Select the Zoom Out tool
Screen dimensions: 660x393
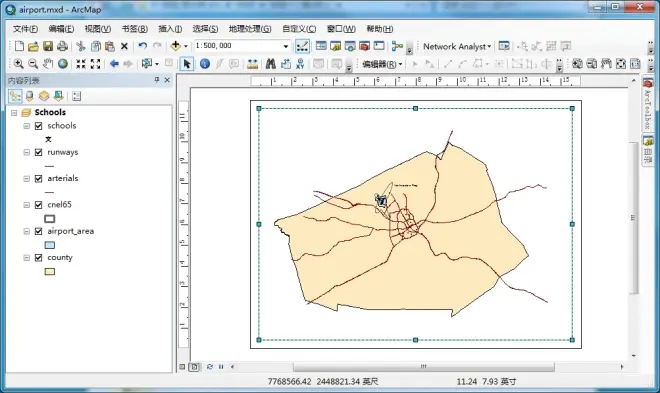pos(33,64)
